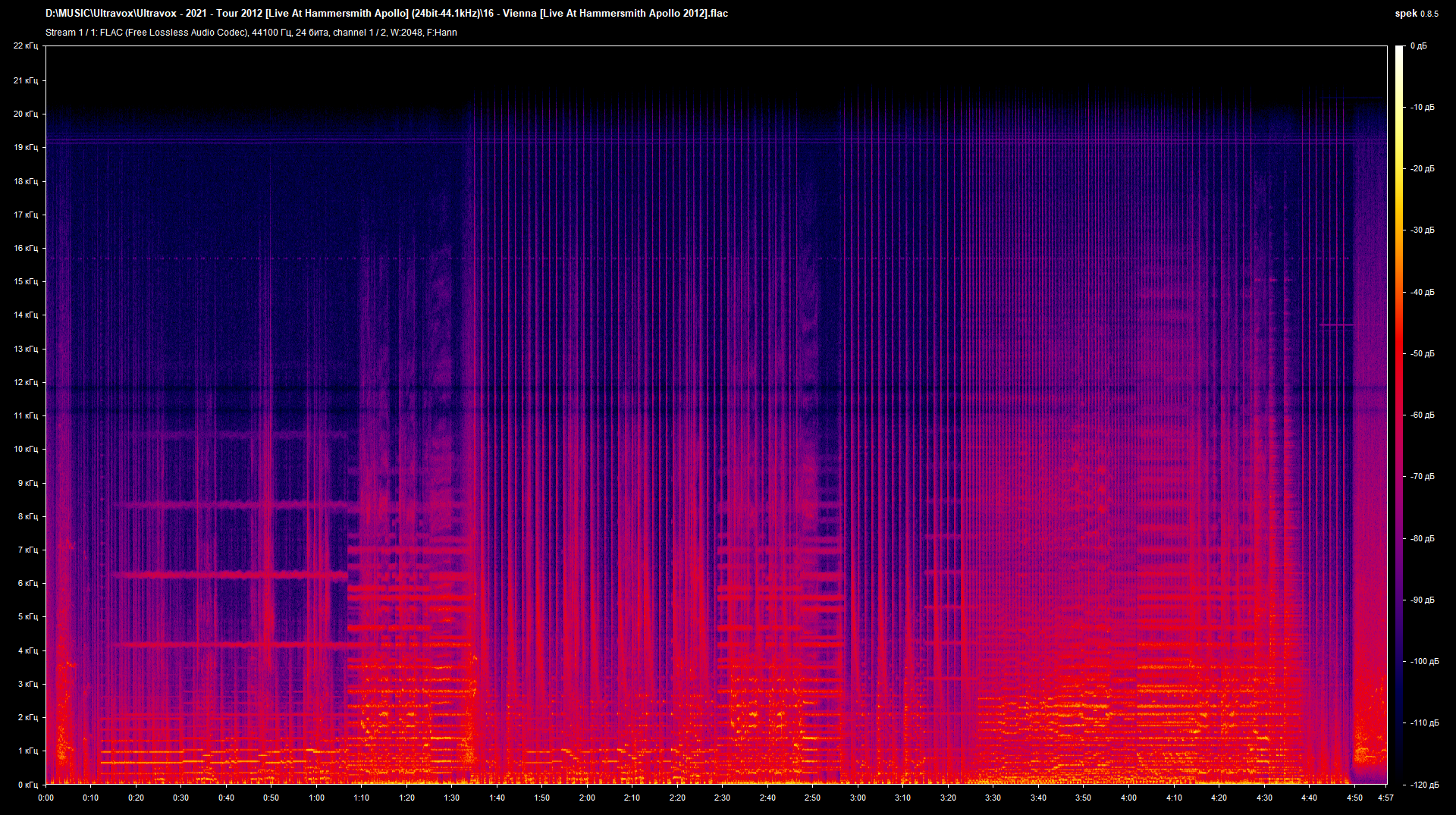Image resolution: width=1456 pixels, height=815 pixels.
Task: Click the -60 дБ scale label
Action: (1422, 415)
